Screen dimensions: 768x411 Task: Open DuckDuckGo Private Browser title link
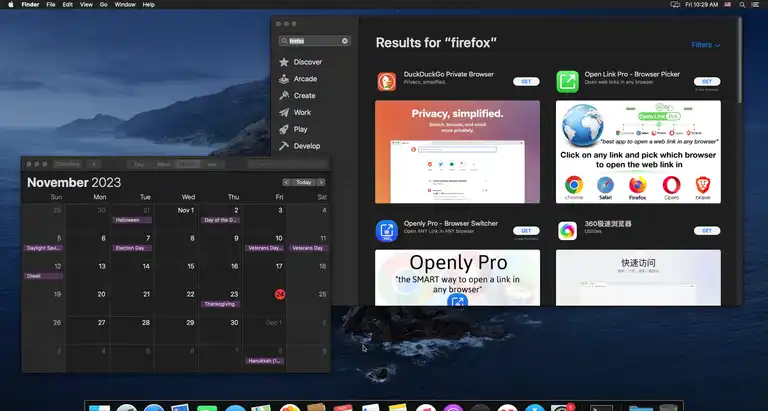[449, 74]
